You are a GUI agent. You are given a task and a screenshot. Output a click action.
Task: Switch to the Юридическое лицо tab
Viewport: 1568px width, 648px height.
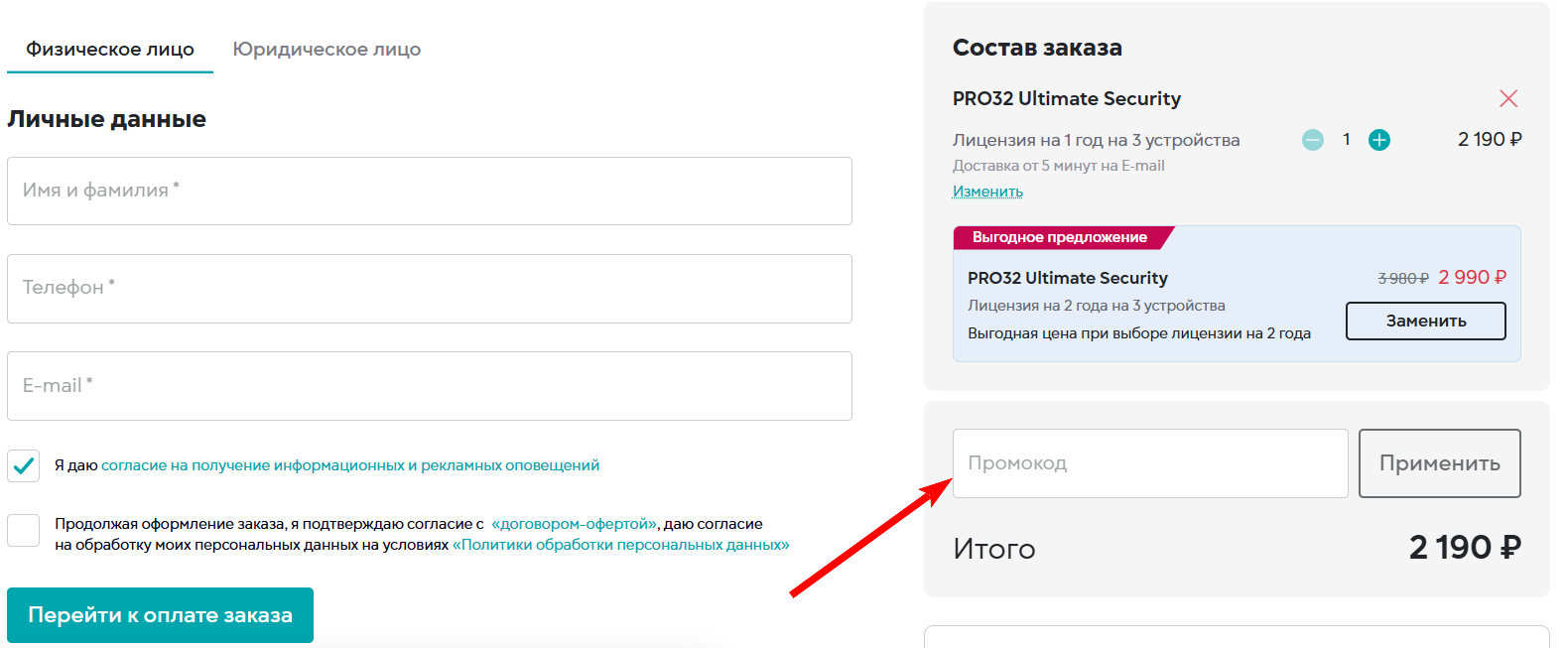(327, 50)
